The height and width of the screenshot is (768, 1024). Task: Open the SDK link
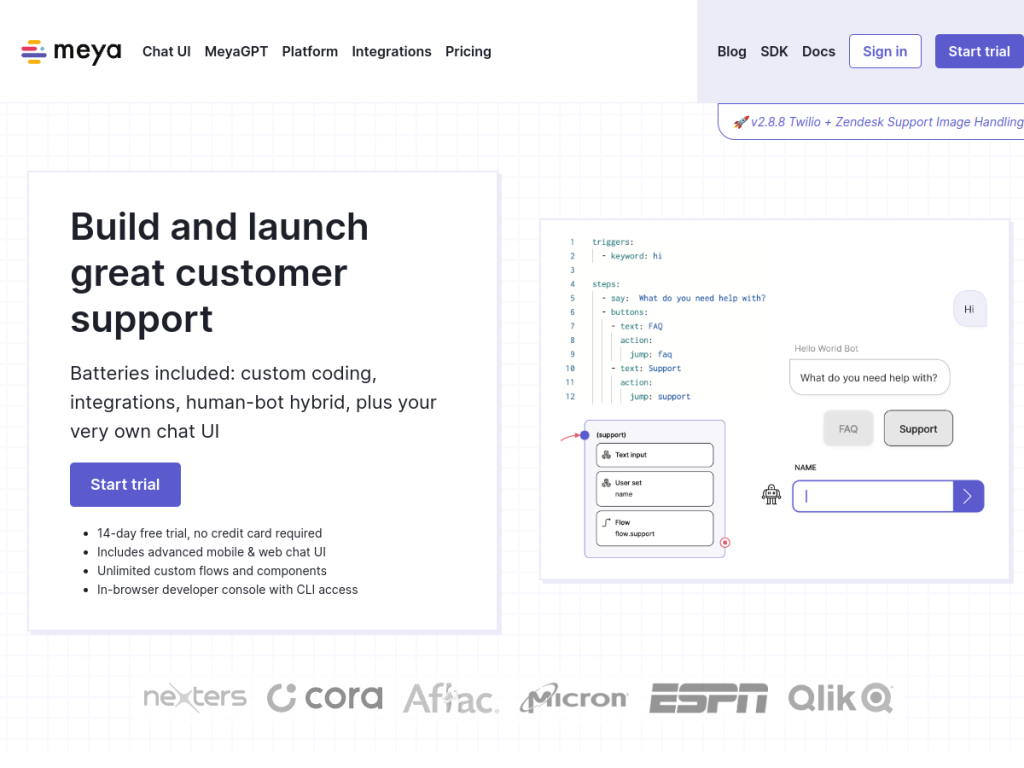pyautogui.click(x=774, y=52)
